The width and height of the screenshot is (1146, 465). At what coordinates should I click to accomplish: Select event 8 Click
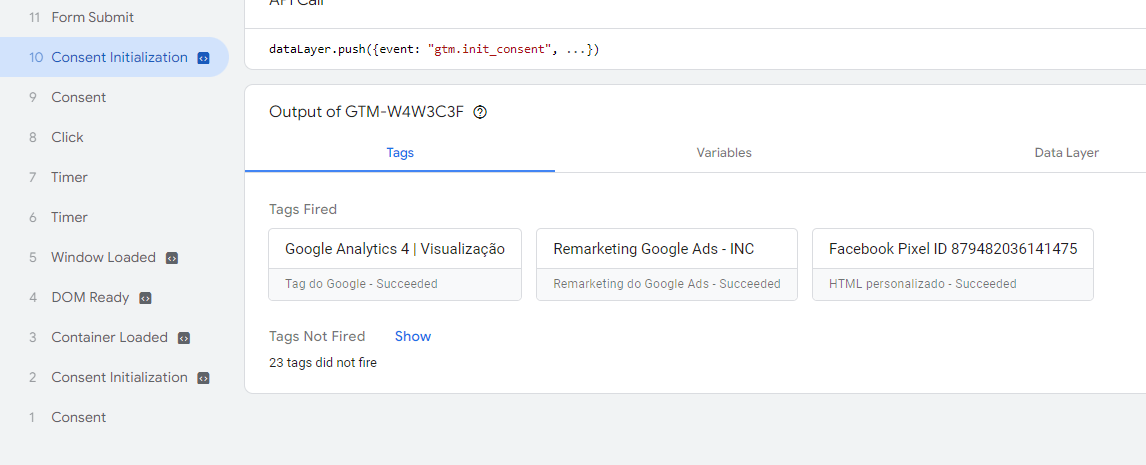(x=114, y=137)
